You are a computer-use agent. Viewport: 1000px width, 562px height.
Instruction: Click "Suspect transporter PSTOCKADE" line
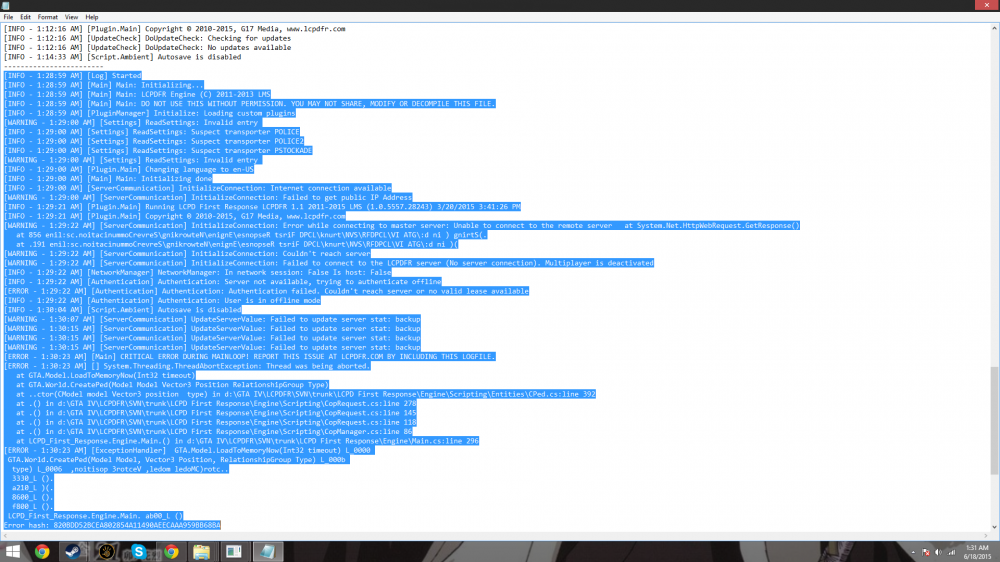[158, 151]
